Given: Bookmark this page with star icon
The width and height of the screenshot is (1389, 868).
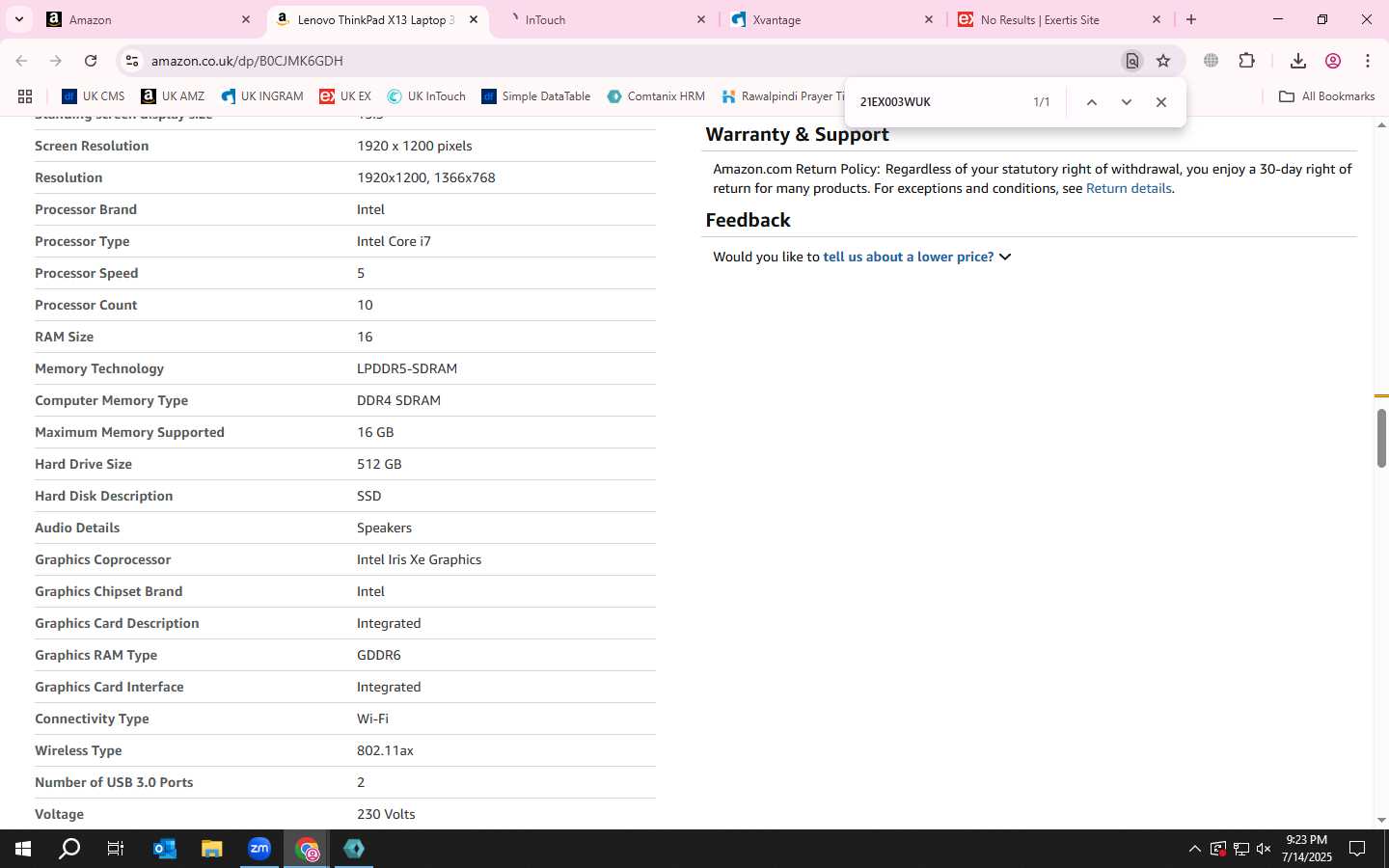Looking at the screenshot, I should pos(1163,61).
